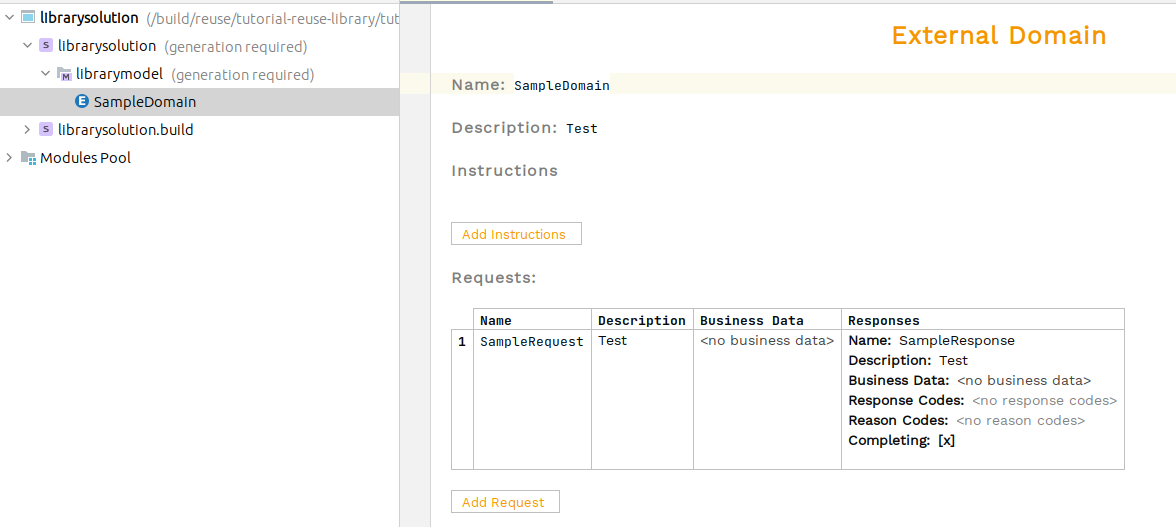
Task: Click the librarysolution project root icon
Action: coord(27,18)
